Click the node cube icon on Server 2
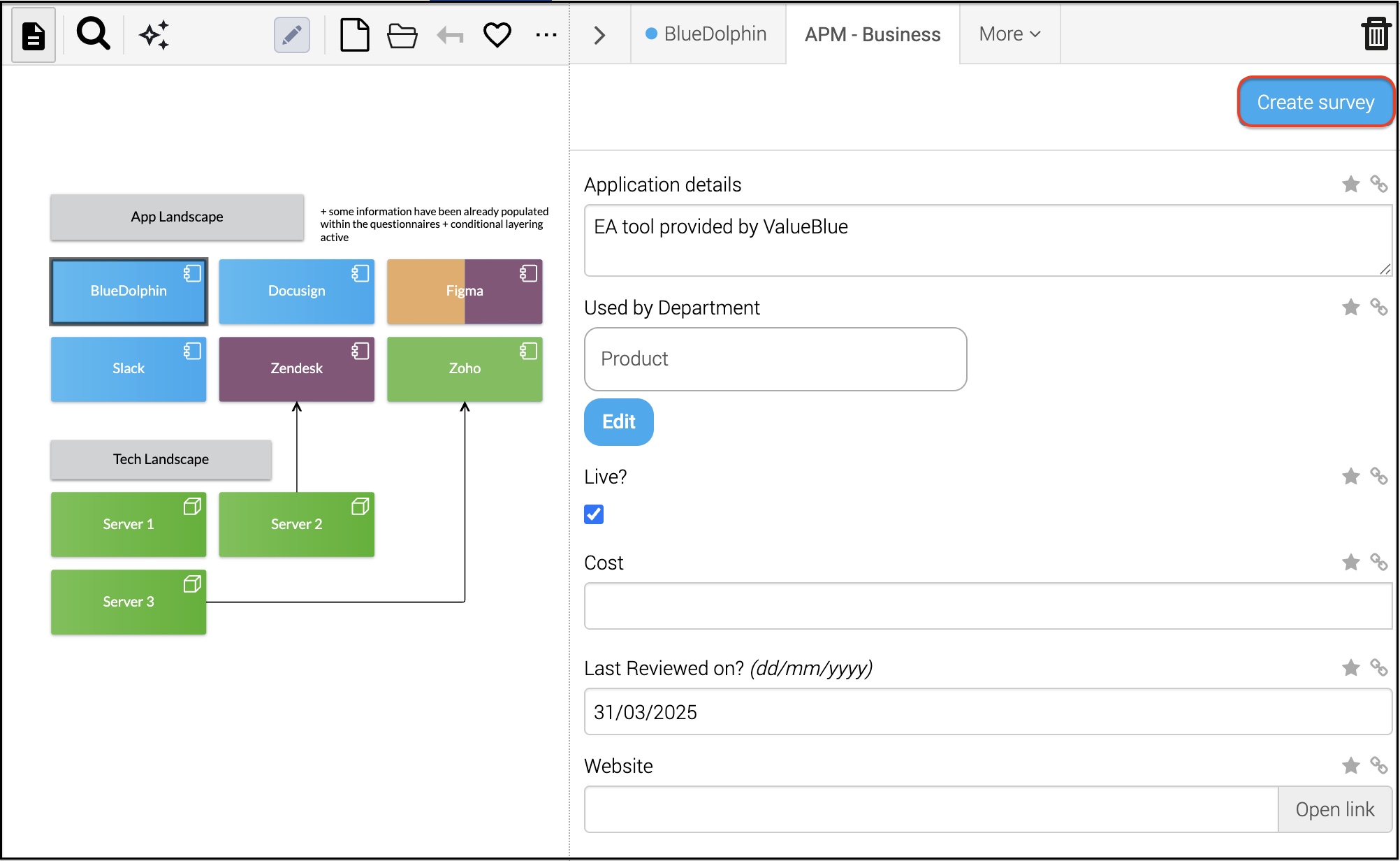Image resolution: width=1400 pixels, height=861 pixels. [x=360, y=506]
